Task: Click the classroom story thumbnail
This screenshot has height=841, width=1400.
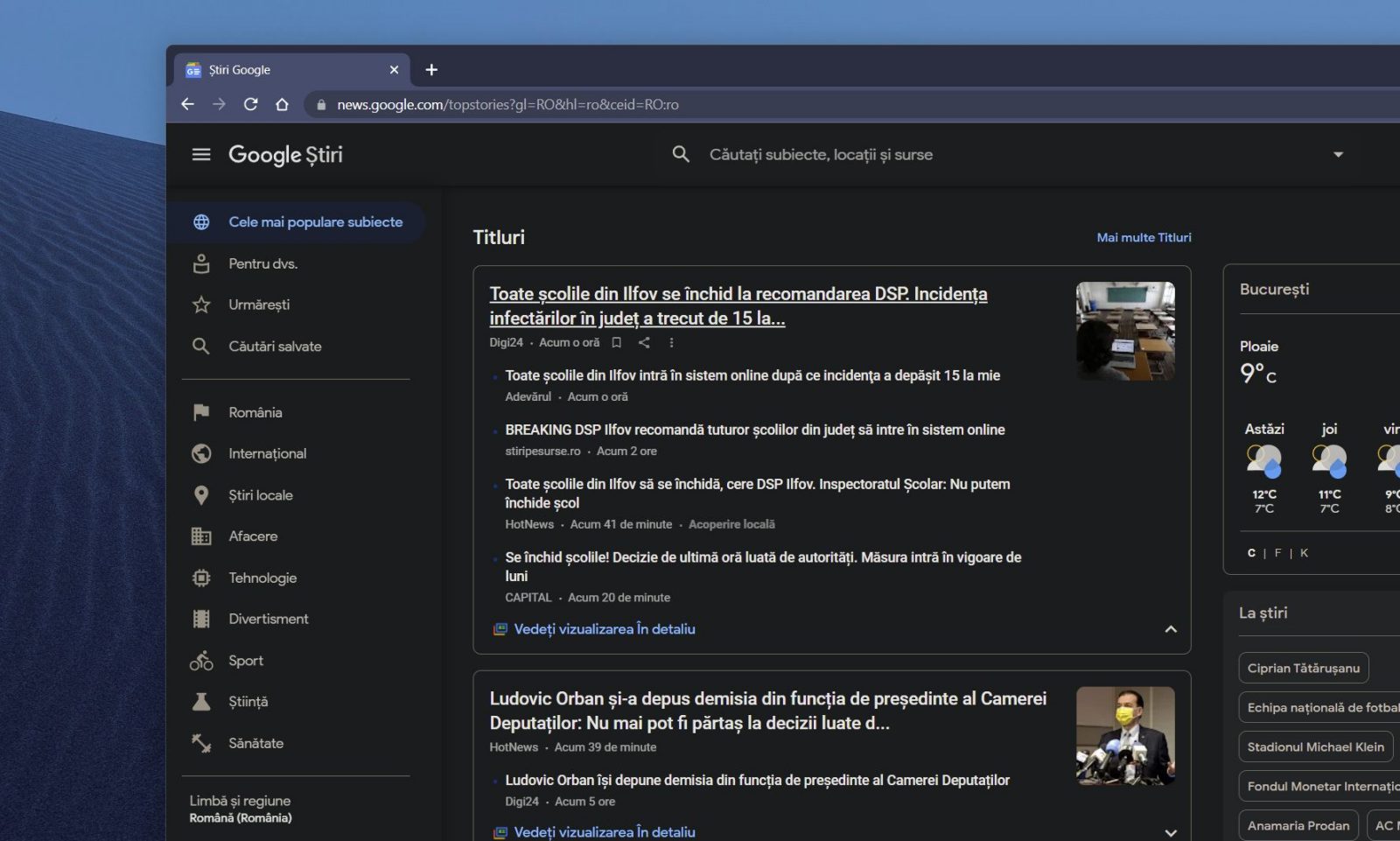Action: tap(1125, 331)
